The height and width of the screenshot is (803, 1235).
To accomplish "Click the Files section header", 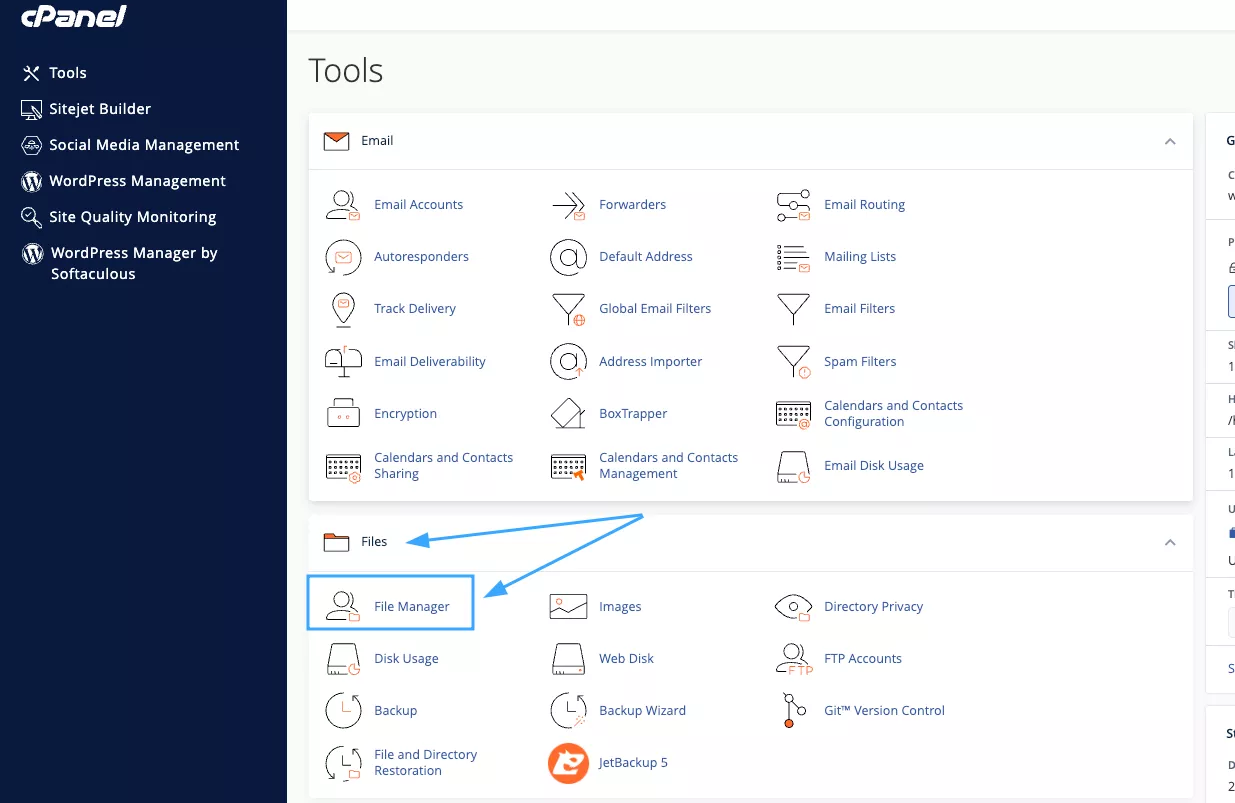I will pos(374,542).
